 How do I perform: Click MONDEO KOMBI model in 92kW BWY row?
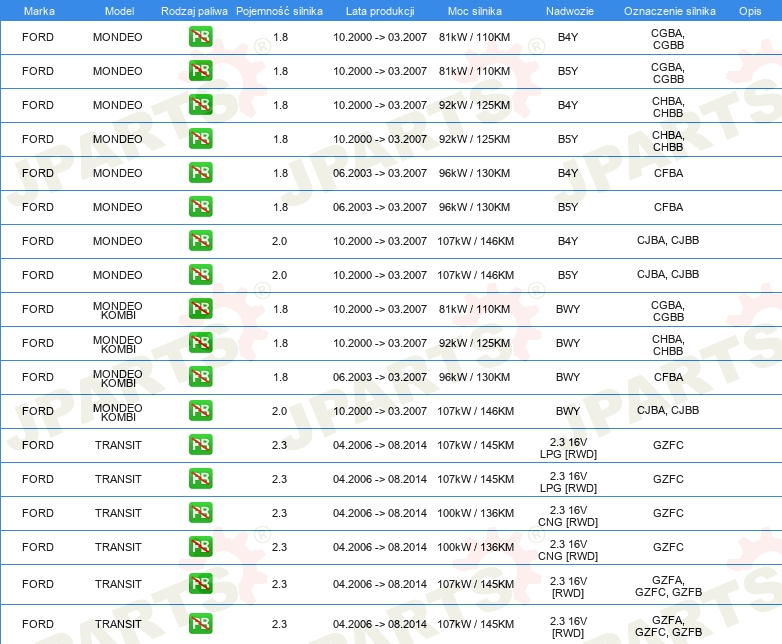(x=118, y=344)
